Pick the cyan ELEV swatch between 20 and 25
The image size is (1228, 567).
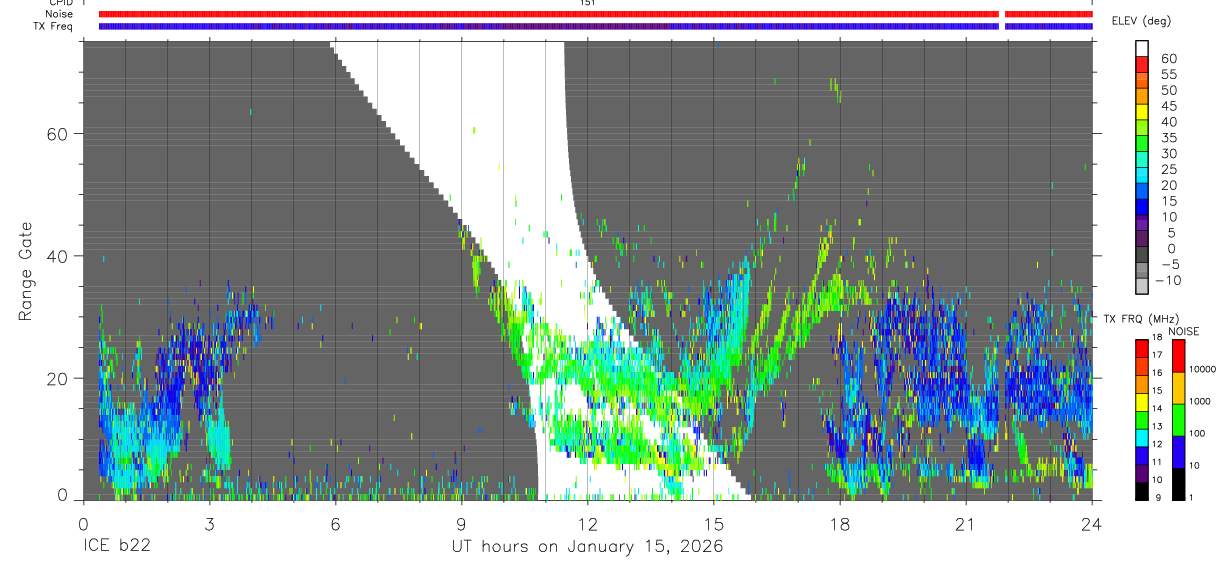[1142, 177]
